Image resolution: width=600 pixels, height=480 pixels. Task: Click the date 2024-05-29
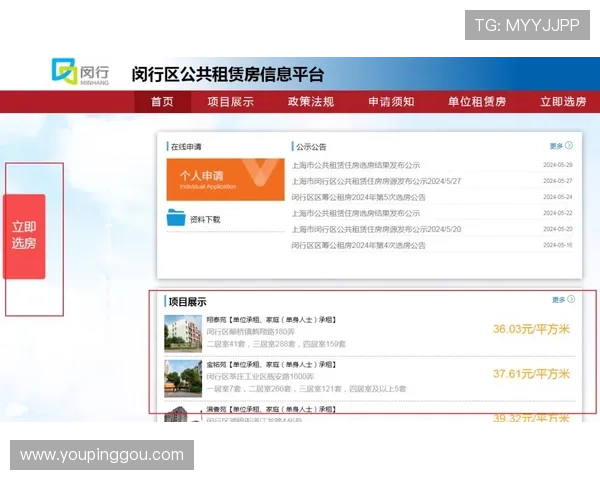(558, 165)
